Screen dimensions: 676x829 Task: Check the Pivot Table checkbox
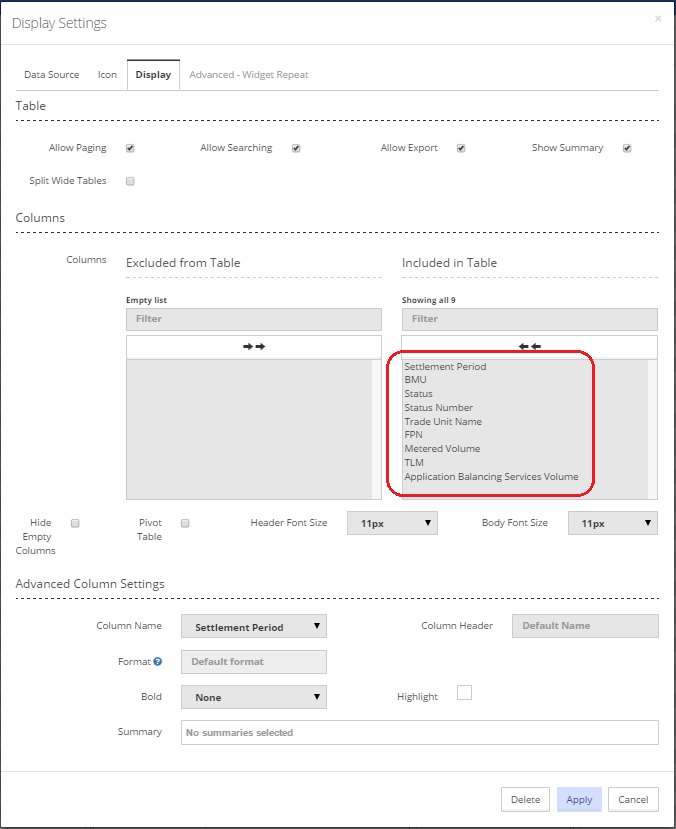pyautogui.click(x=185, y=523)
